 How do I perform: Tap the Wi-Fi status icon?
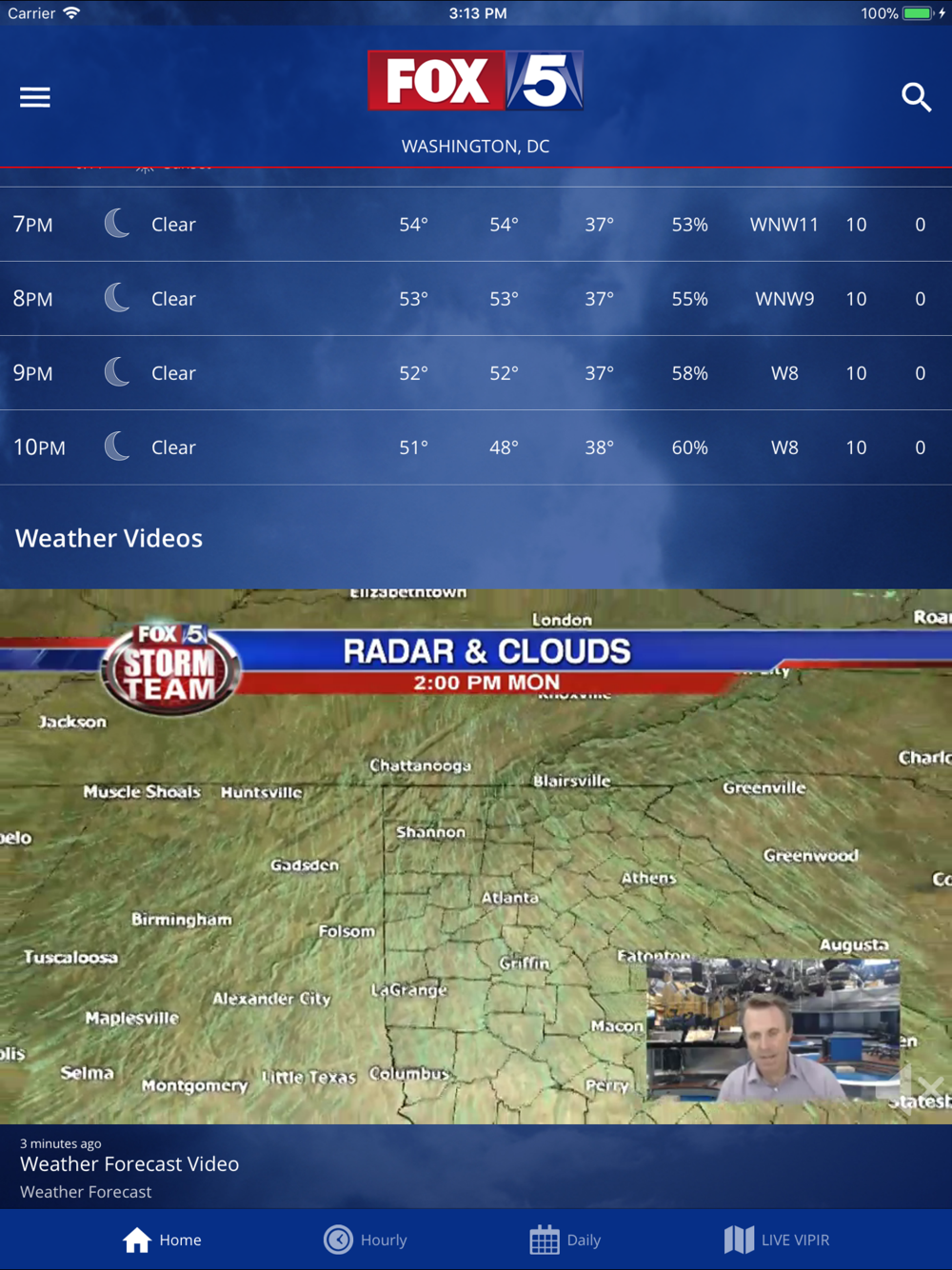coord(71,13)
